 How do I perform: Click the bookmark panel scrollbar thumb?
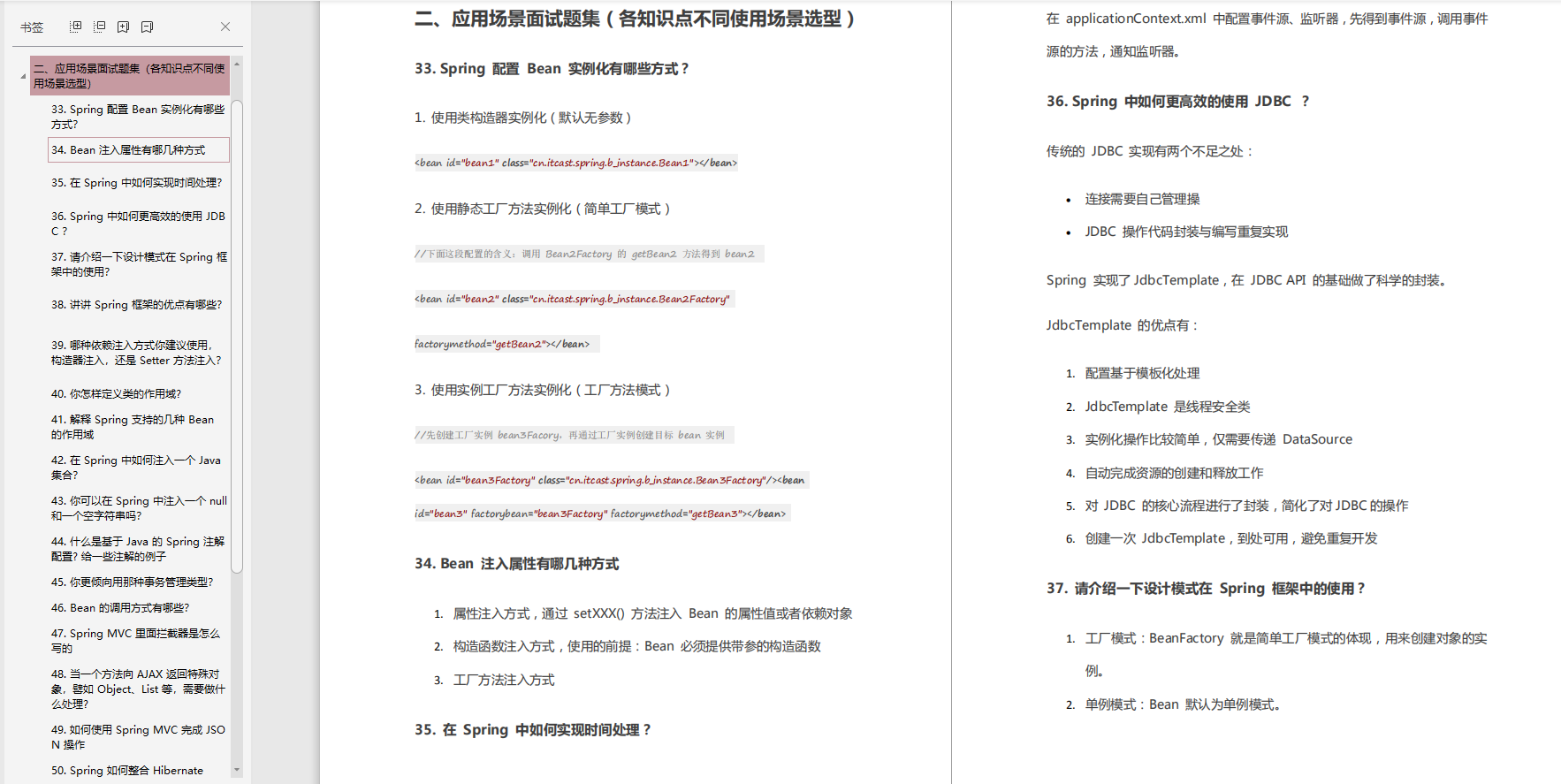[237, 336]
